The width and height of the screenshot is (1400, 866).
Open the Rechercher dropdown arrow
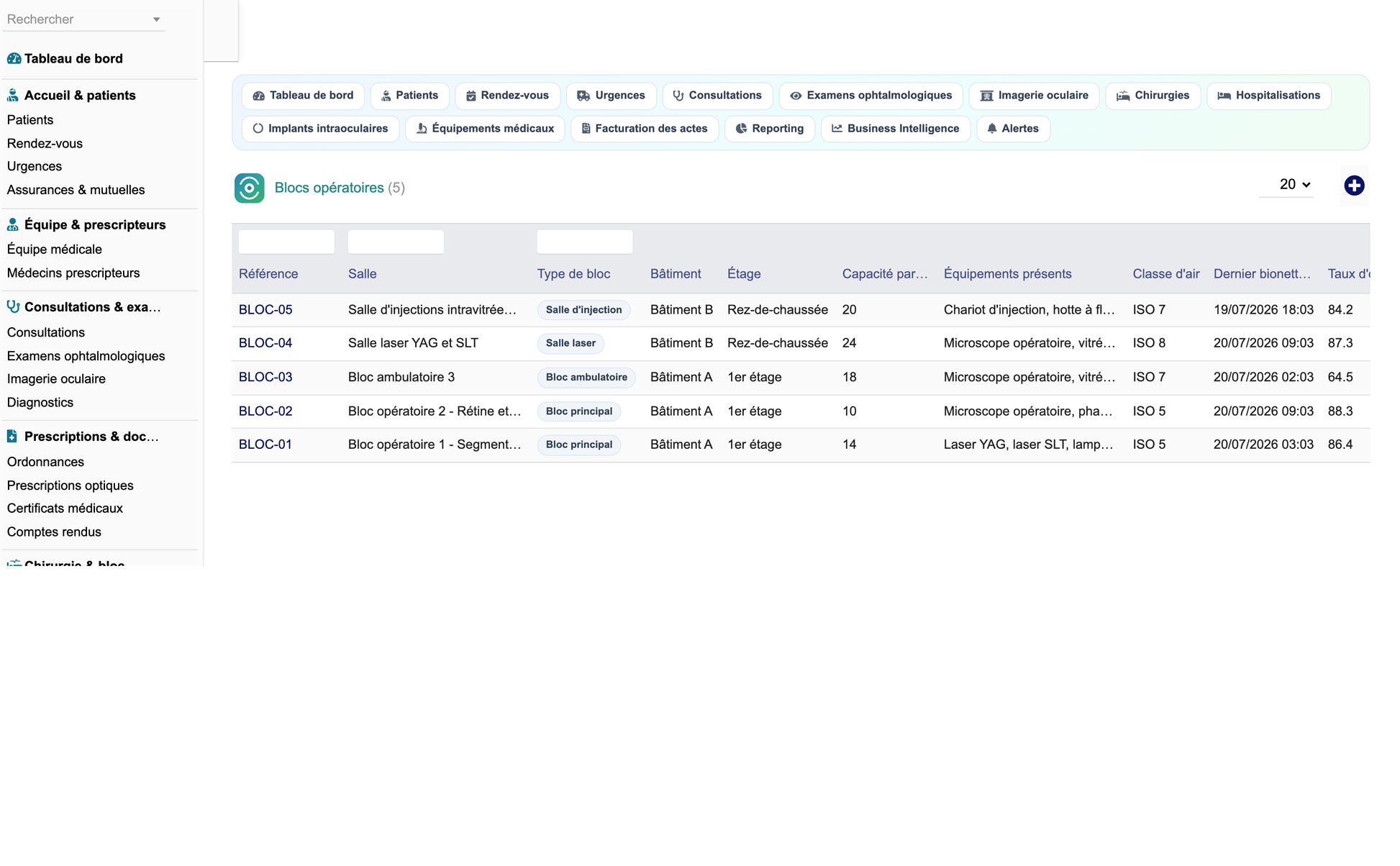156,20
